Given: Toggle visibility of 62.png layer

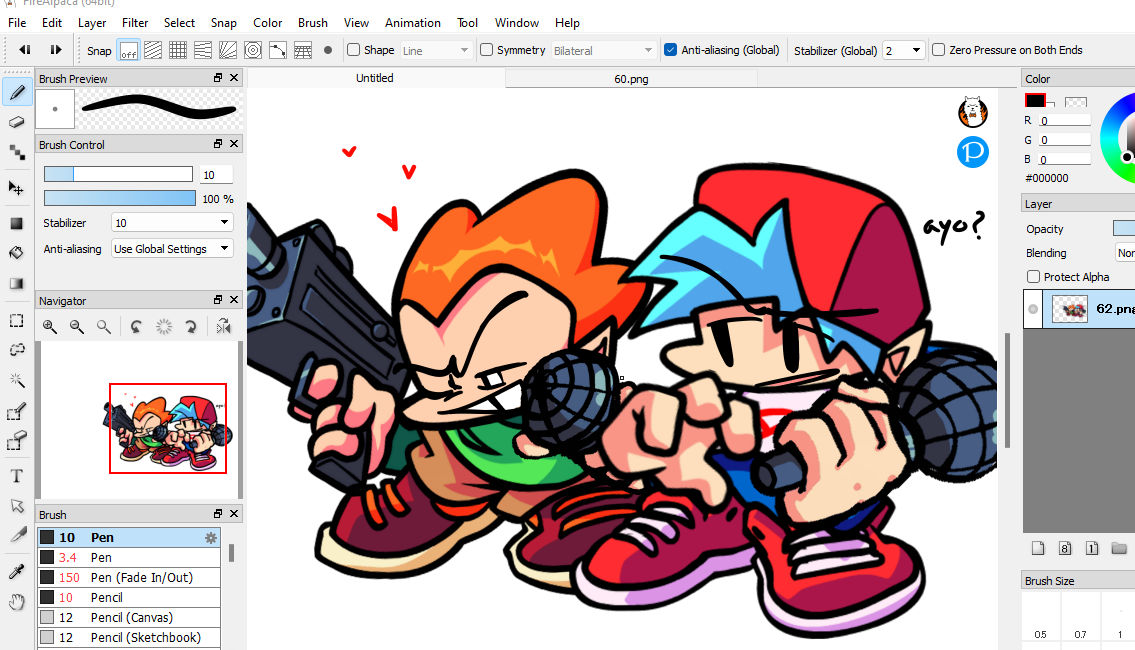Looking at the screenshot, I should 1033,309.
